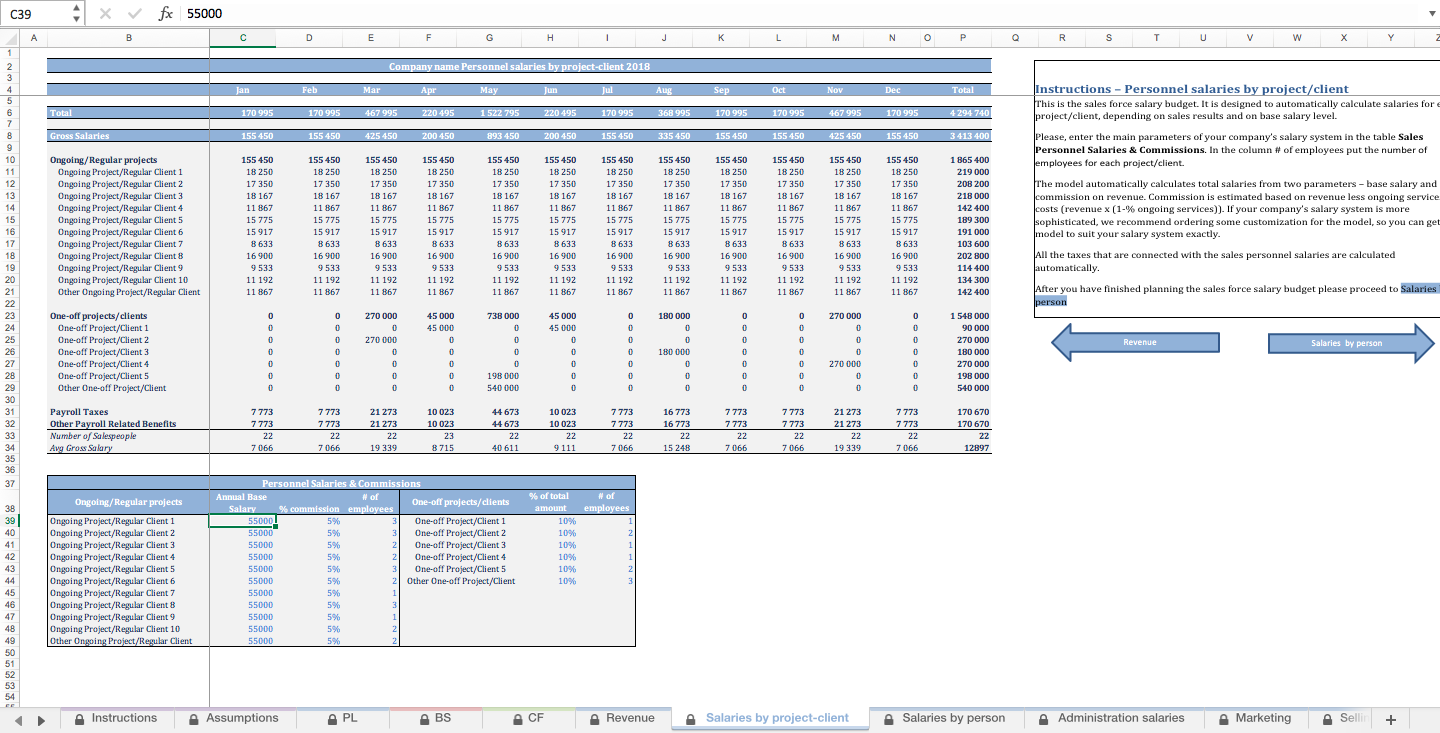Go to next sheet with right navigation arrow
This screenshot has height=733, width=1440.
coord(41,719)
